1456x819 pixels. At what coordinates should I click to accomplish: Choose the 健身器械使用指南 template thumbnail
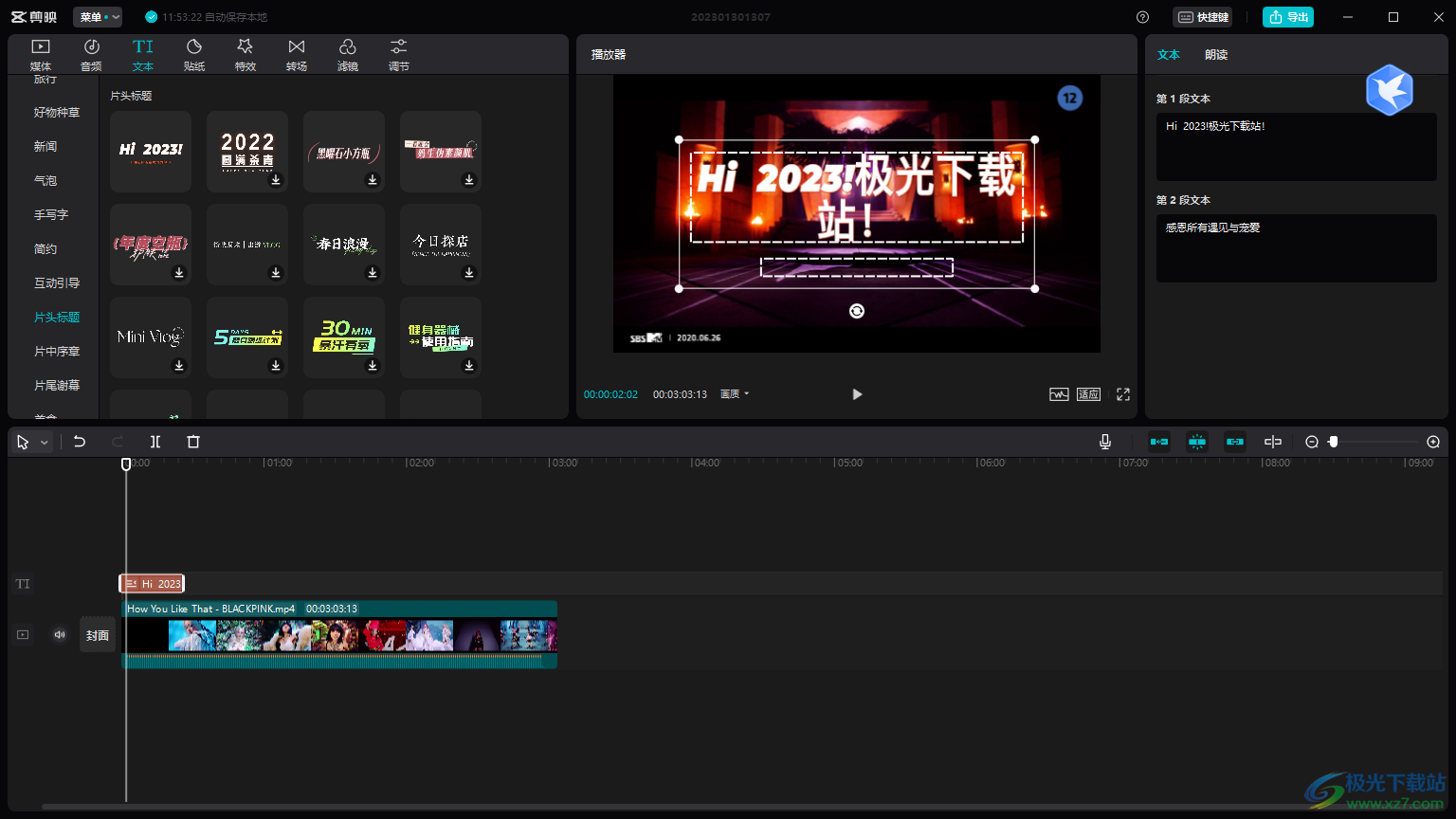coord(441,337)
